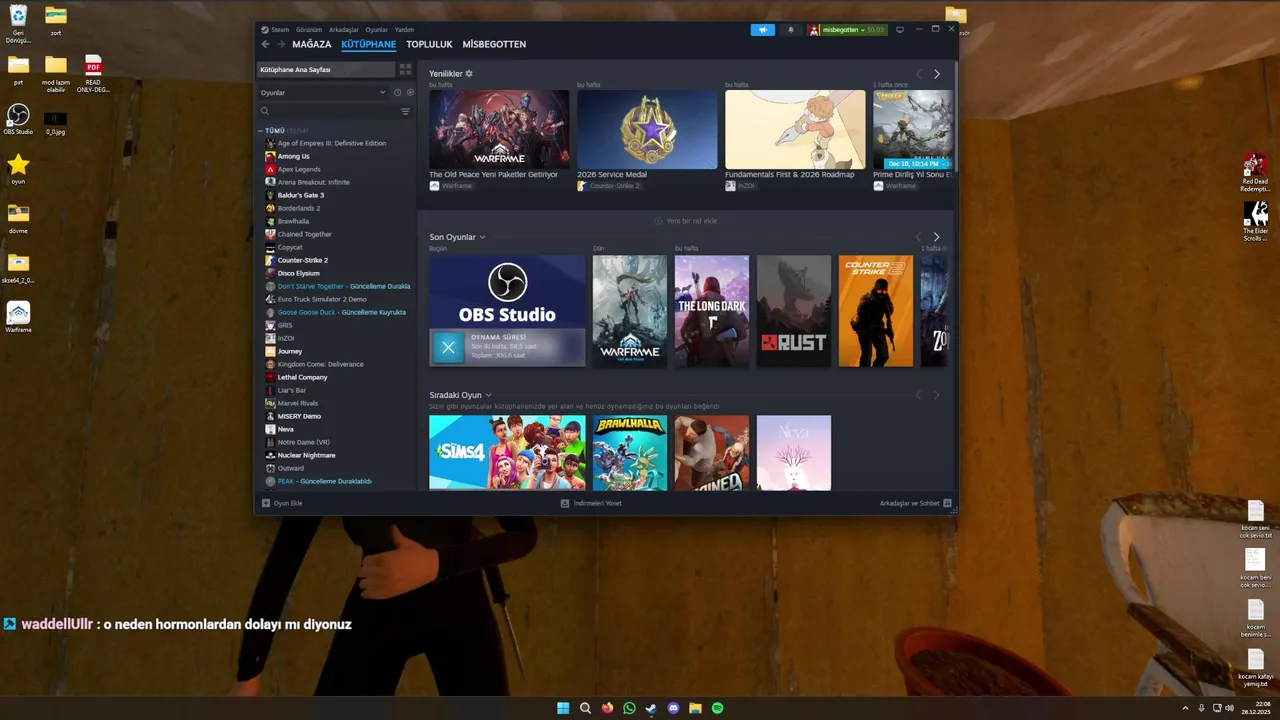Open WhatsApp from the taskbar

[629, 708]
